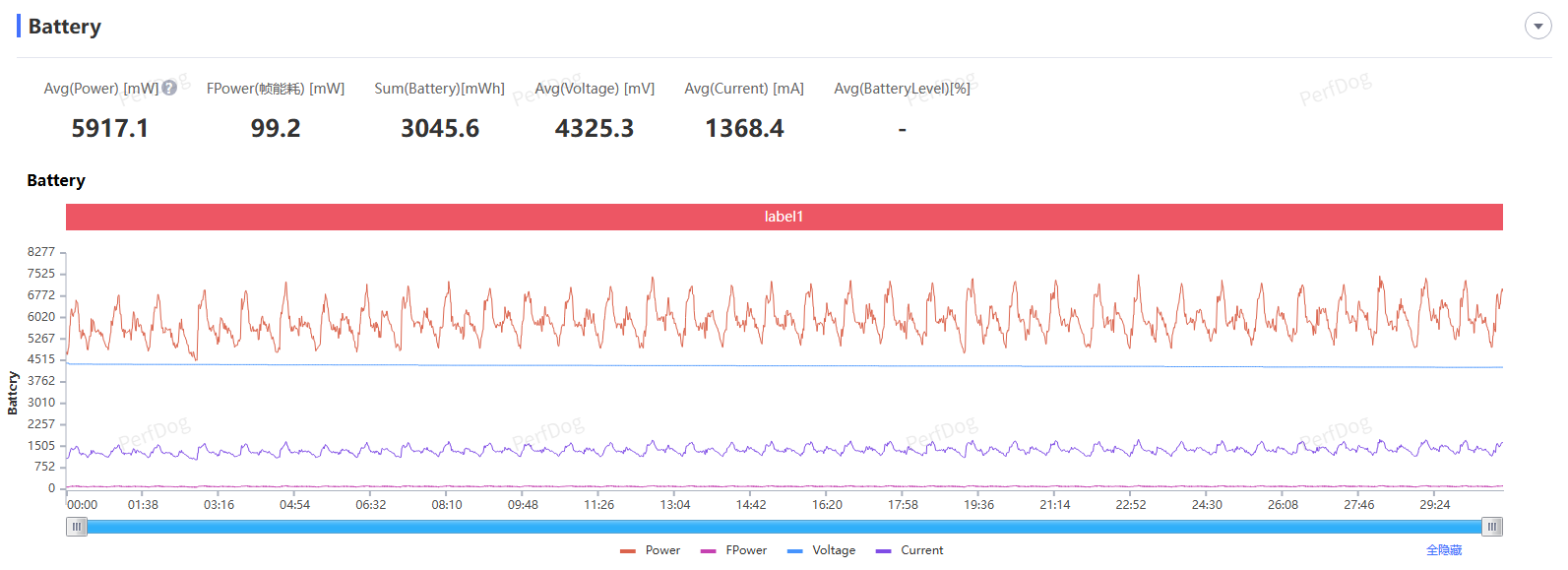Click the red Power legend color marker
Image resolution: width=1568 pixels, height=570 pixels.
[628, 551]
